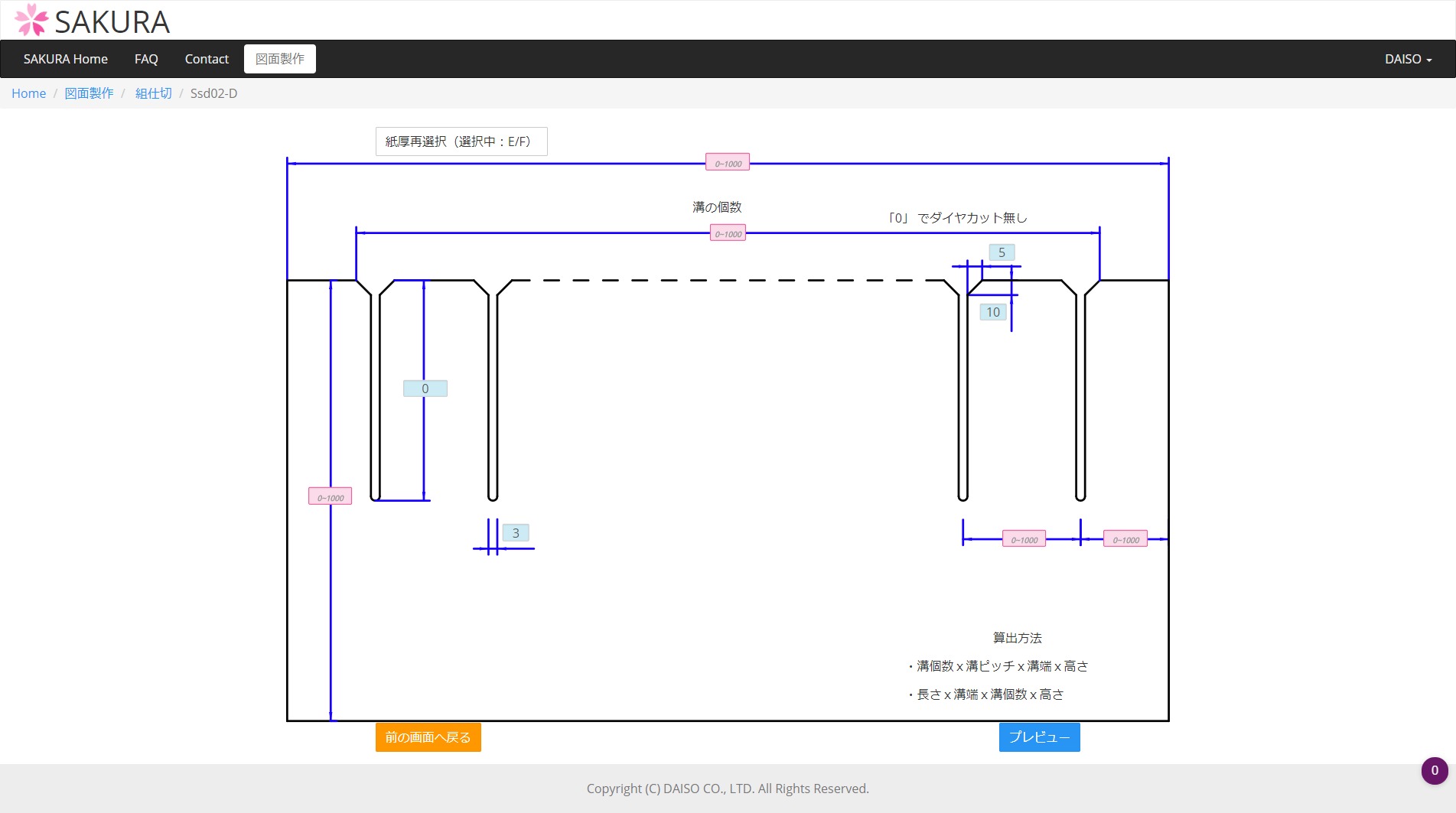The height and width of the screenshot is (813, 1456).
Task: Click the groove width field showing 3
Action: (515, 533)
